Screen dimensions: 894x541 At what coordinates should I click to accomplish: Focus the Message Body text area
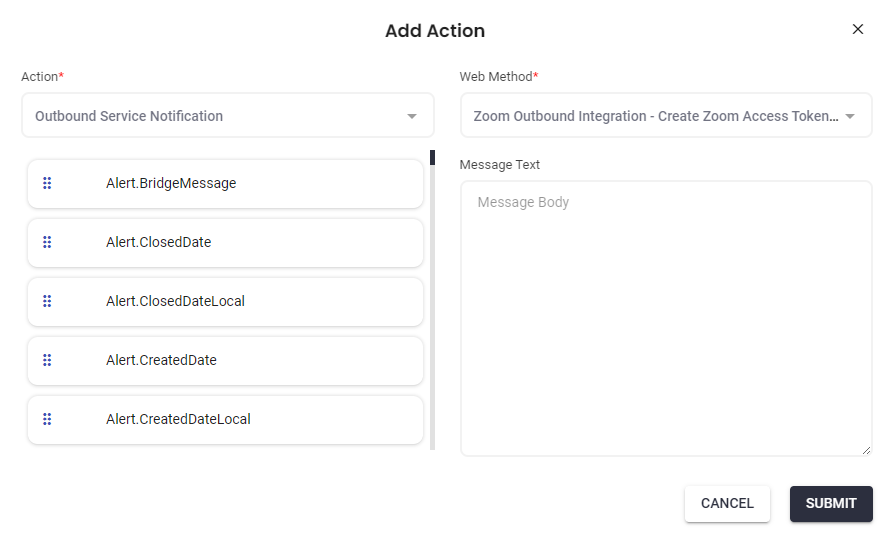point(666,318)
